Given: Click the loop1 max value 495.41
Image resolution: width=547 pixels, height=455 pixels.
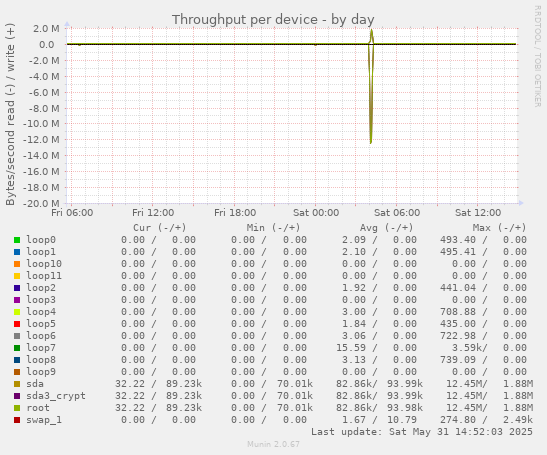Looking at the screenshot, I should pos(458,252).
